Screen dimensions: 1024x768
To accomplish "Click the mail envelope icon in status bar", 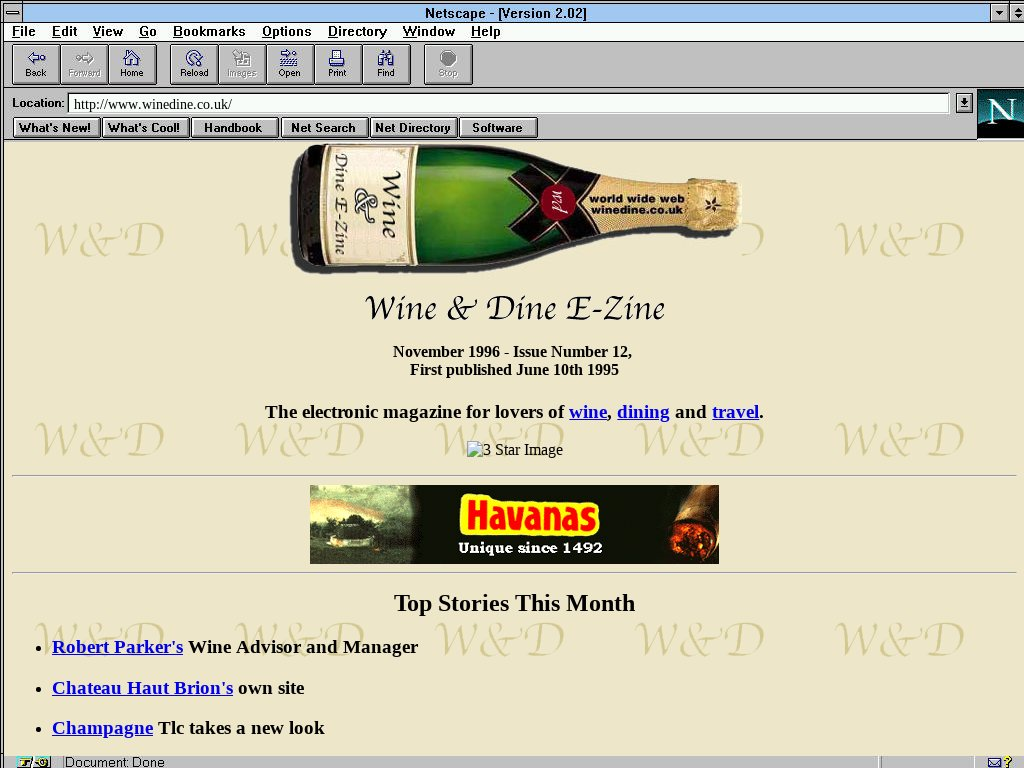I will 994,762.
